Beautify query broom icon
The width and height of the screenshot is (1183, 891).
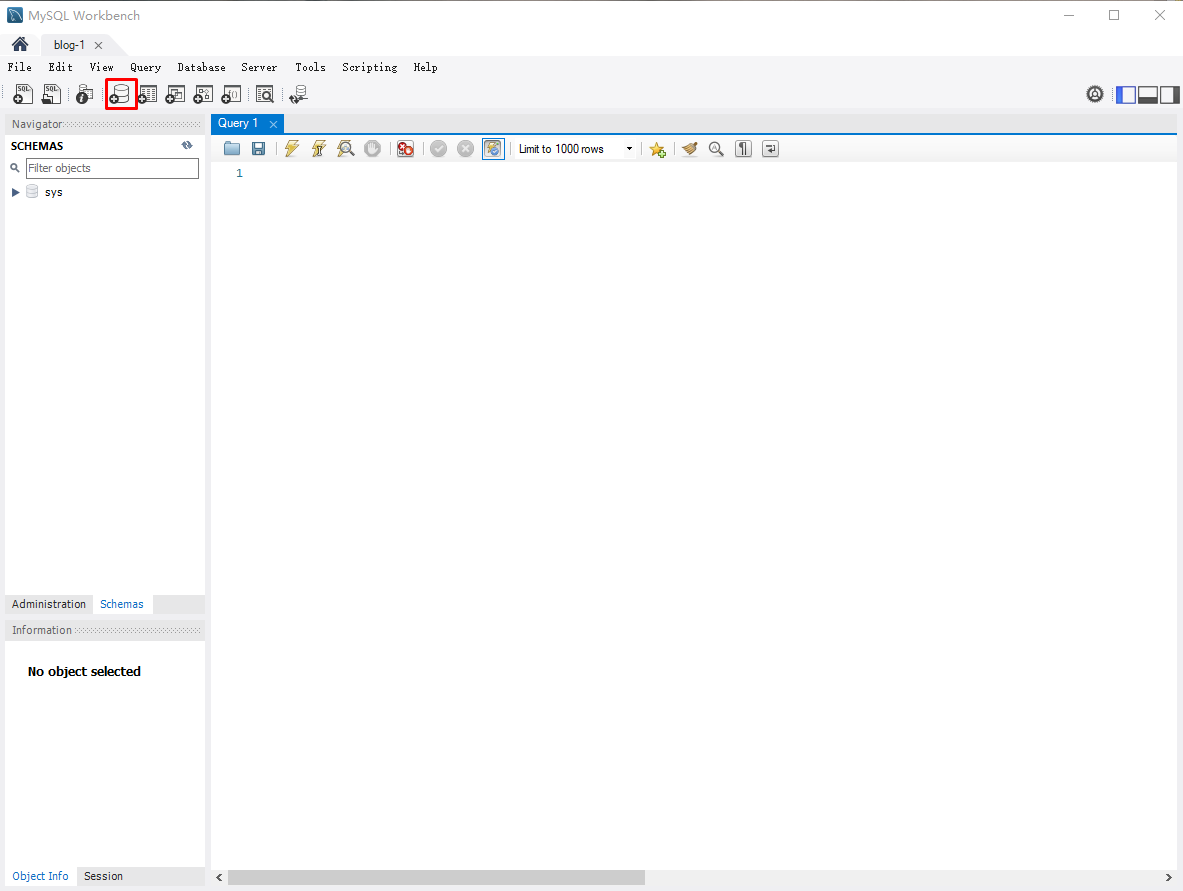pos(690,149)
